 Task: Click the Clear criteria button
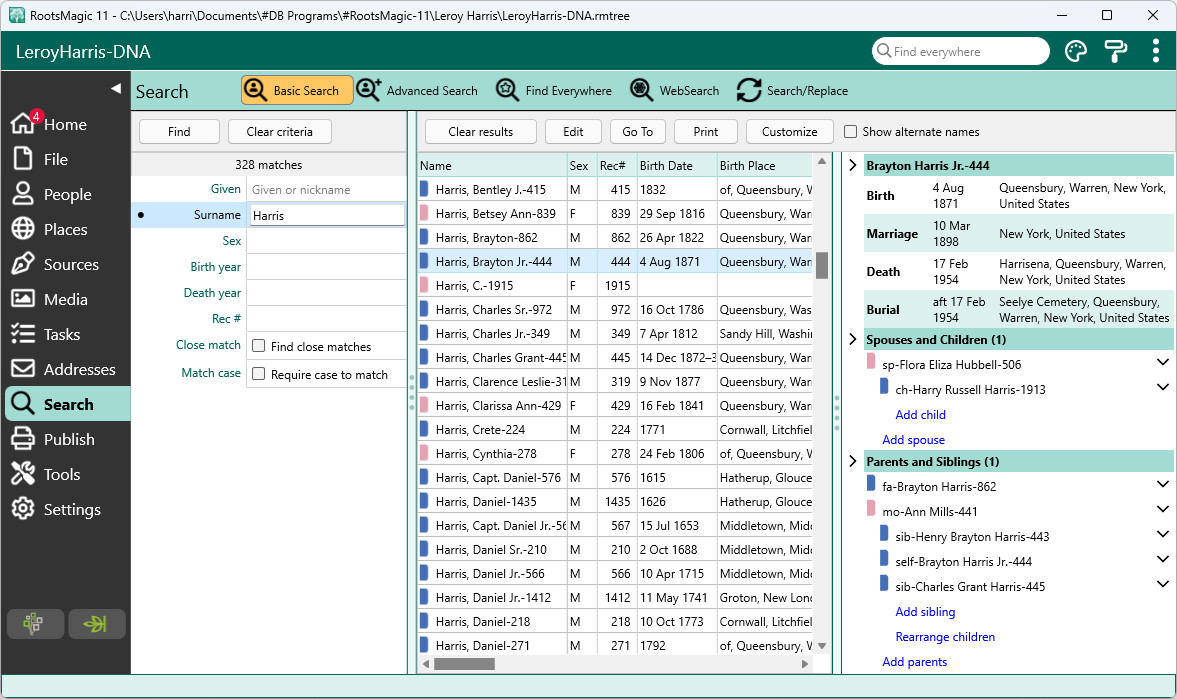[x=280, y=132]
